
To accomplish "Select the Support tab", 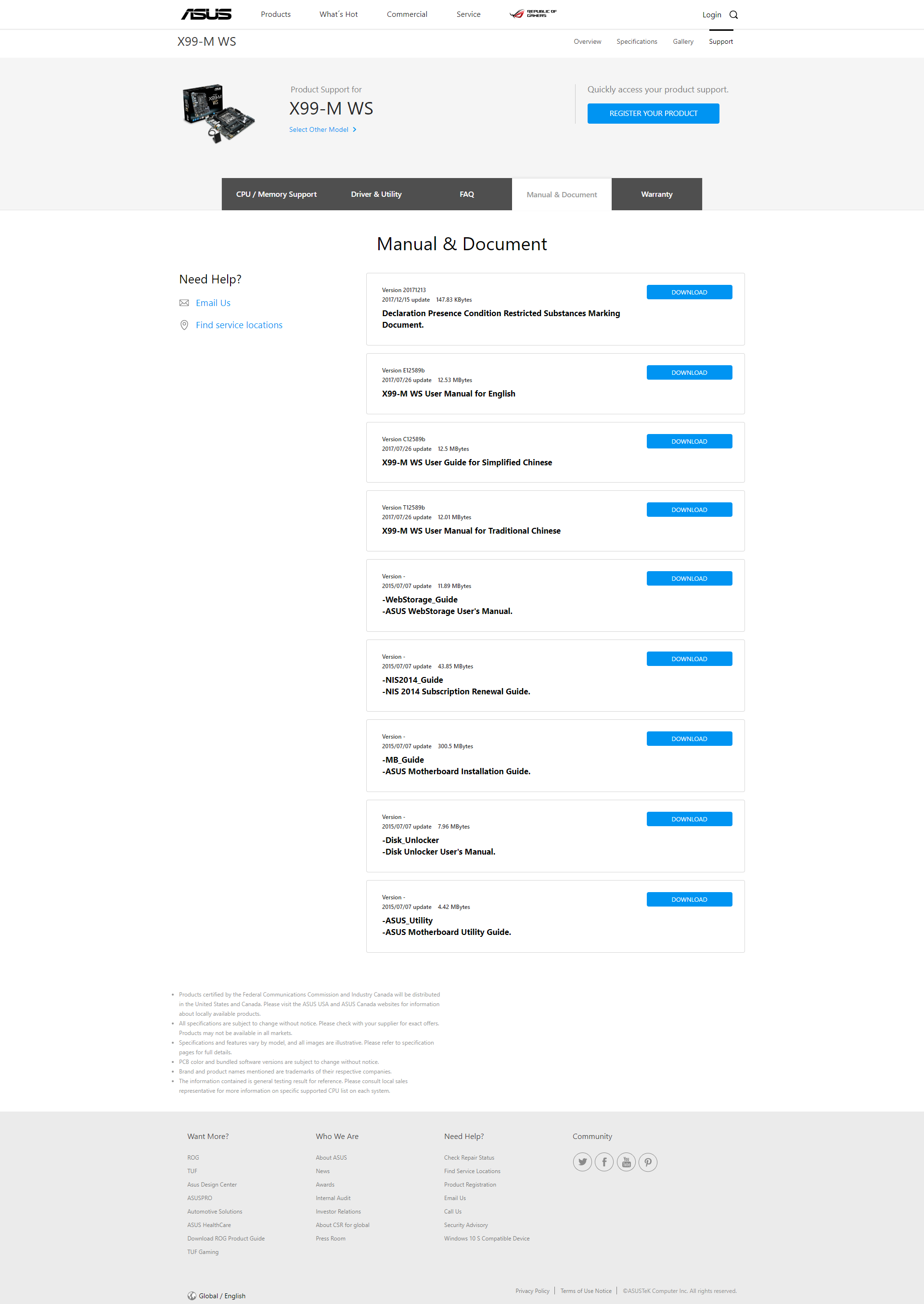I will (720, 41).
